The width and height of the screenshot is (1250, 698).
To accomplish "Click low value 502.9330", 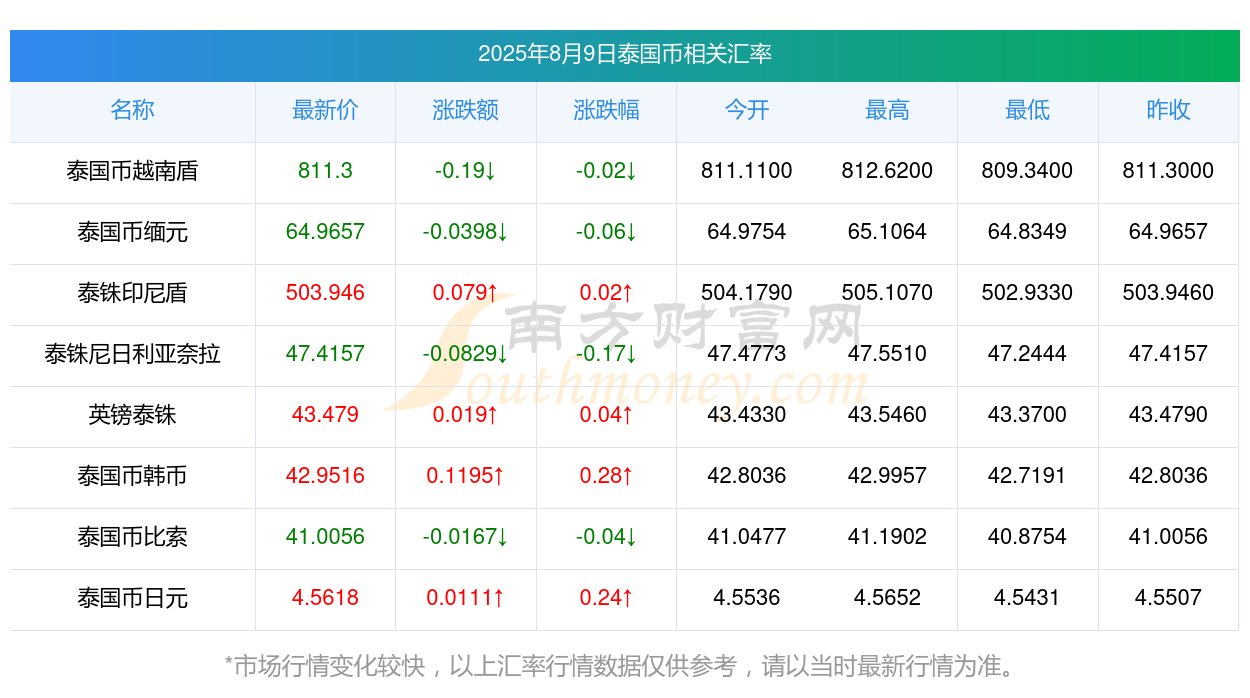I will (1028, 293).
